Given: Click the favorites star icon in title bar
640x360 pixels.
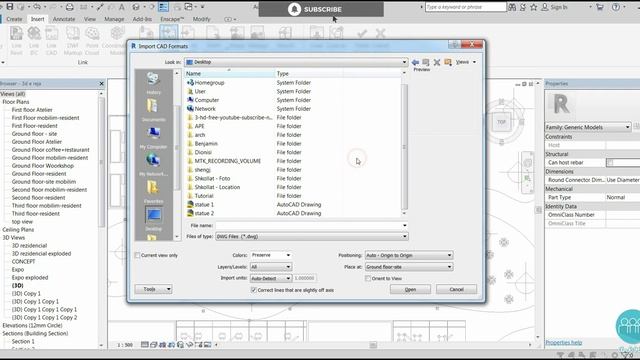Looking at the screenshot, I should click(533, 7).
